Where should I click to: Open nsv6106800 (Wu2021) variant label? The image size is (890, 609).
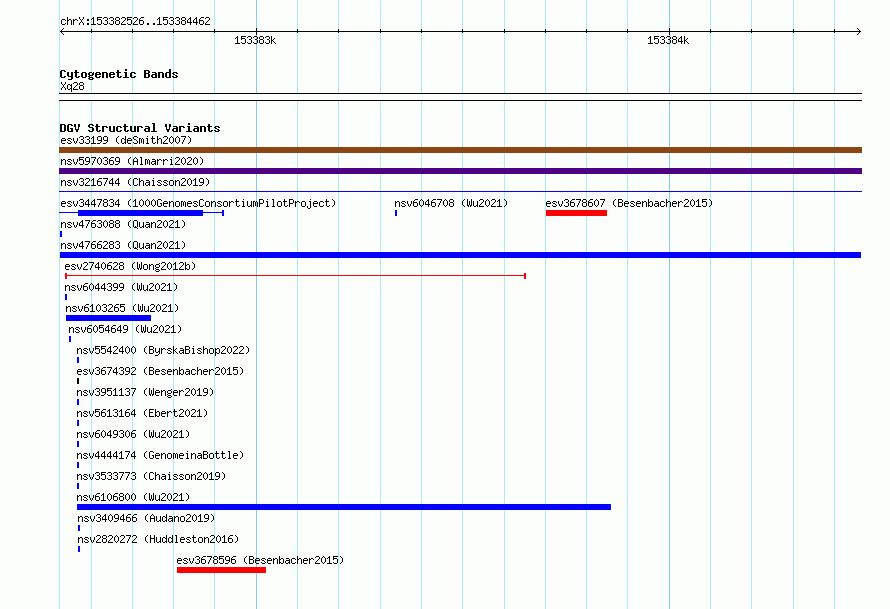tap(133, 497)
